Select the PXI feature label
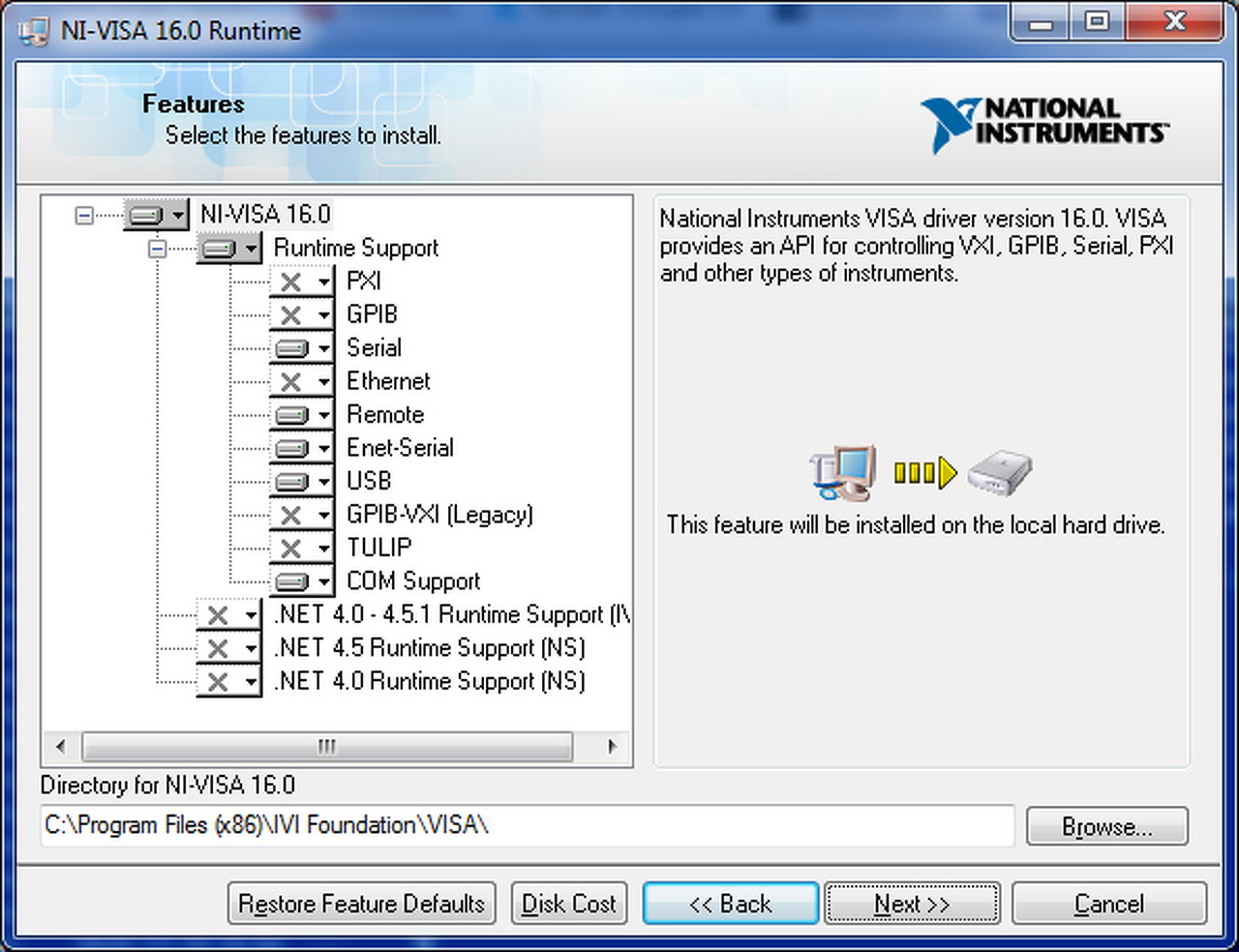Screen dimensions: 1239x952 click(x=364, y=282)
